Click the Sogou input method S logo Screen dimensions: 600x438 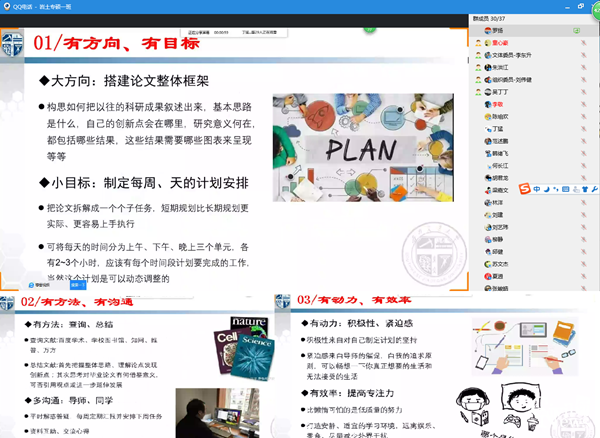525,188
